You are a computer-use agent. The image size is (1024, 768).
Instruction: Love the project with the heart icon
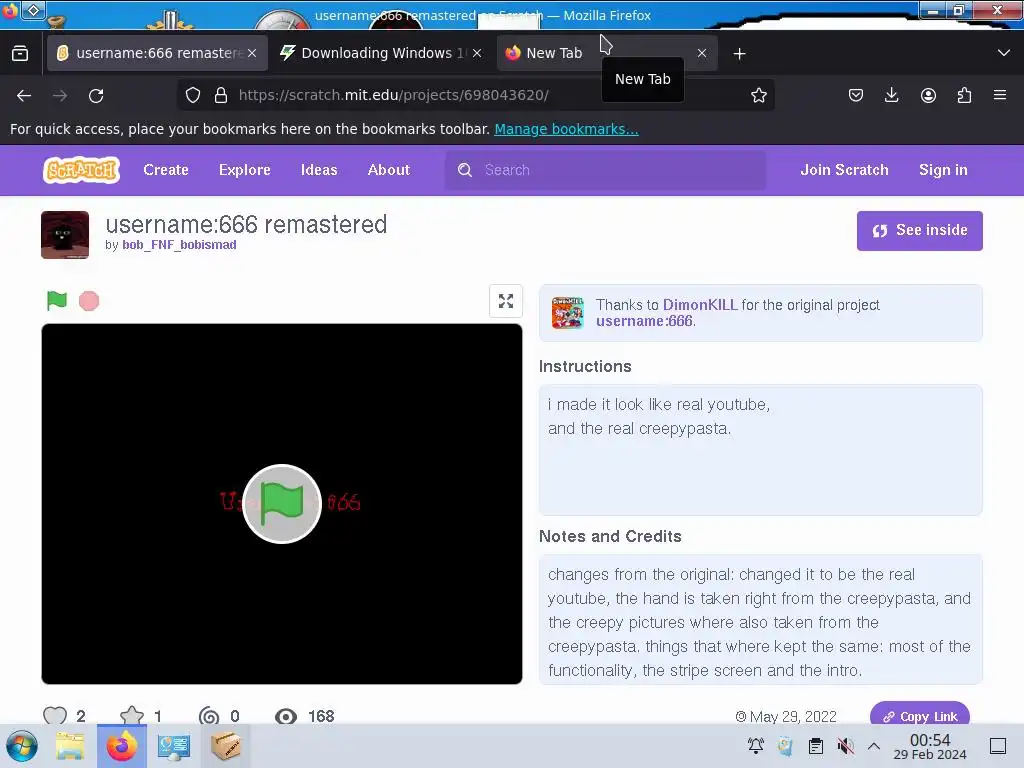(55, 716)
